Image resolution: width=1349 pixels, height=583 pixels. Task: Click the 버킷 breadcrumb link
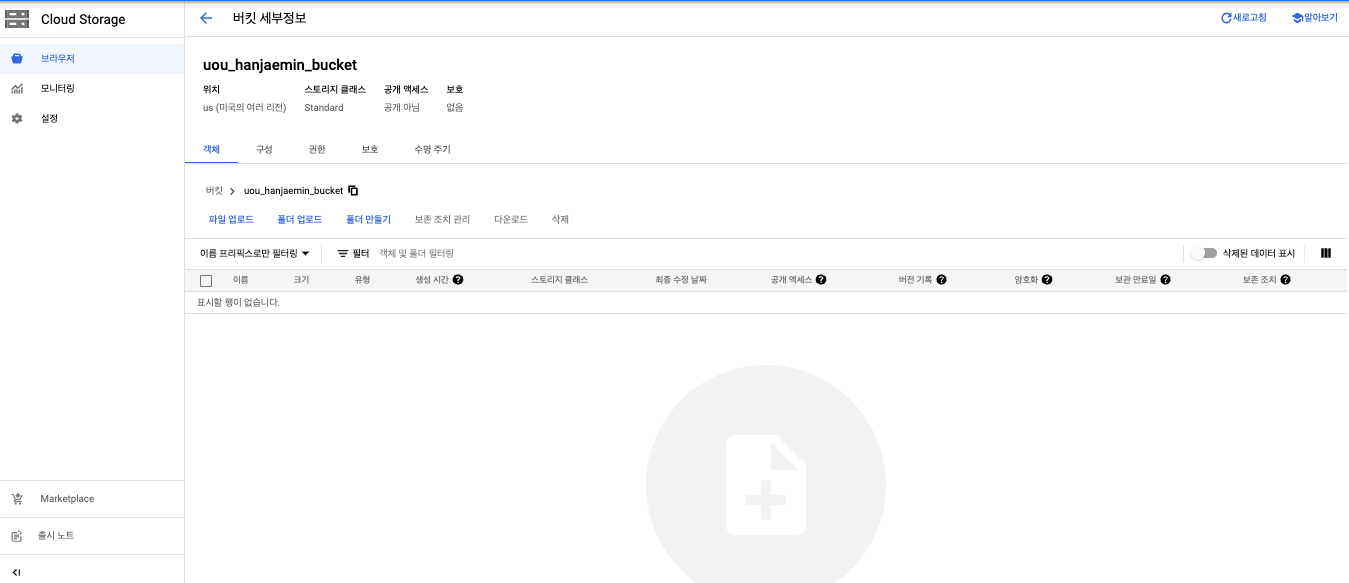(214, 190)
